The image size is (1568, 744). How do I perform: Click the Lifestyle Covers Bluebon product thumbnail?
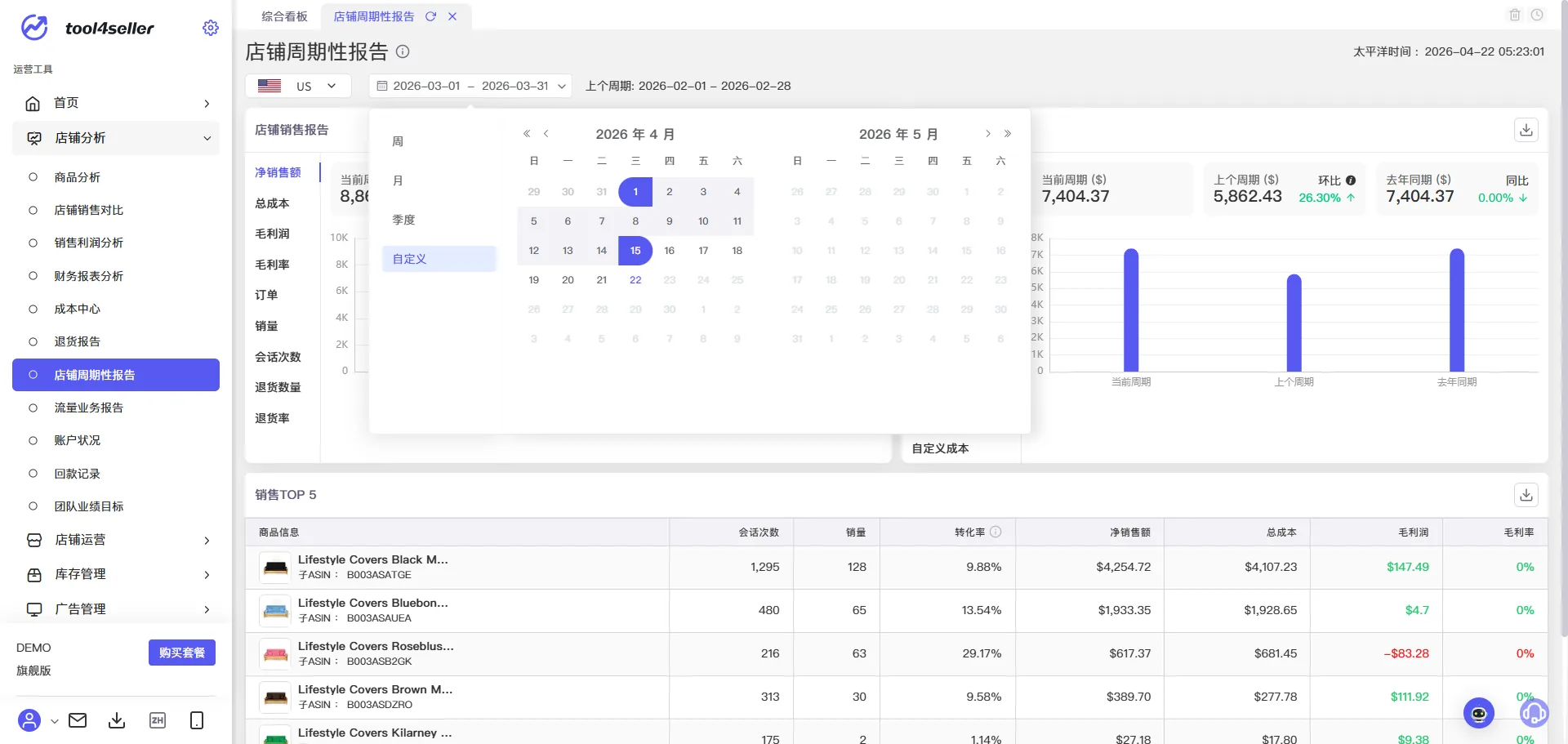click(x=275, y=610)
